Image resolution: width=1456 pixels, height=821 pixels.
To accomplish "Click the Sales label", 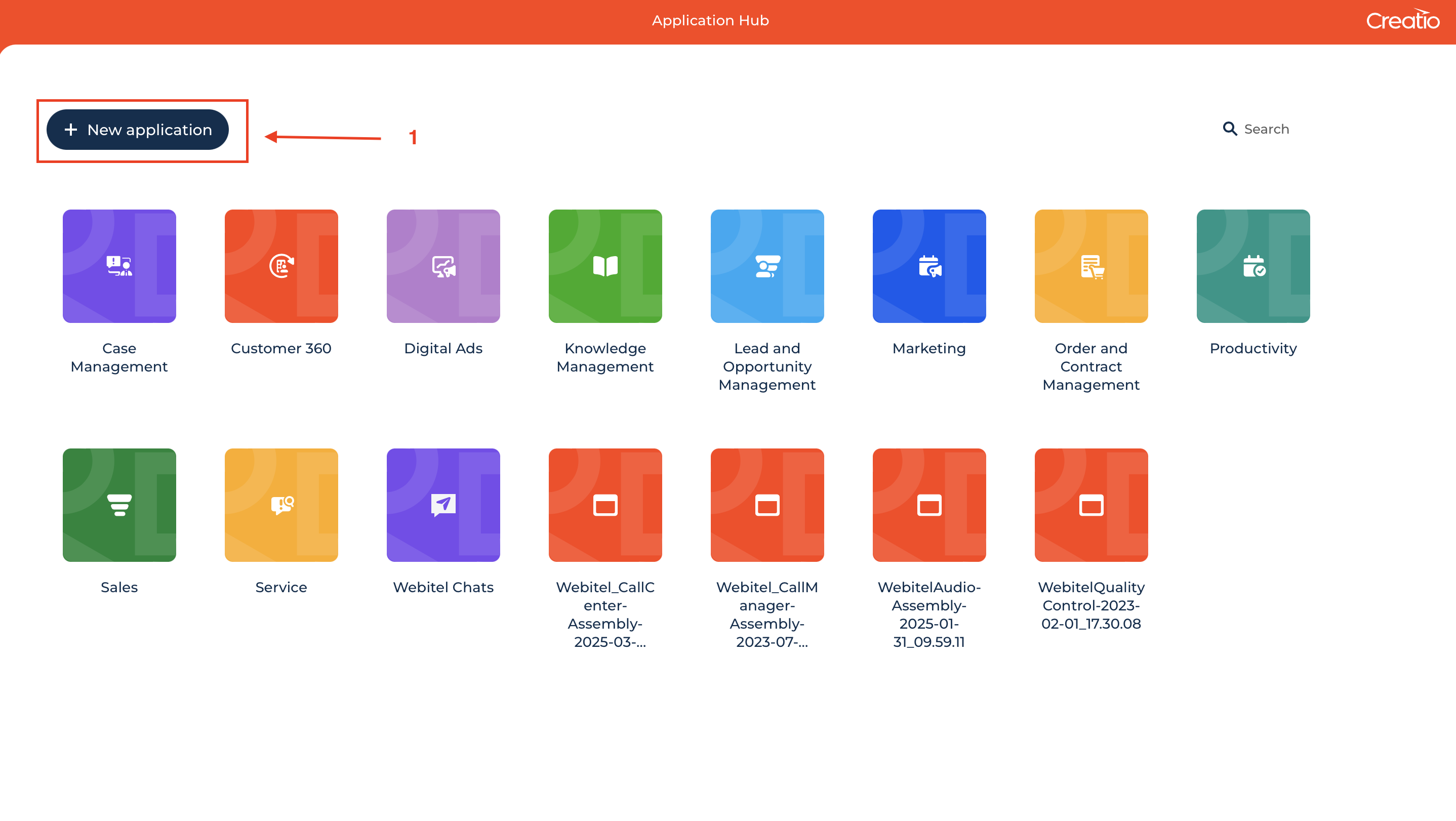I will 119,587.
